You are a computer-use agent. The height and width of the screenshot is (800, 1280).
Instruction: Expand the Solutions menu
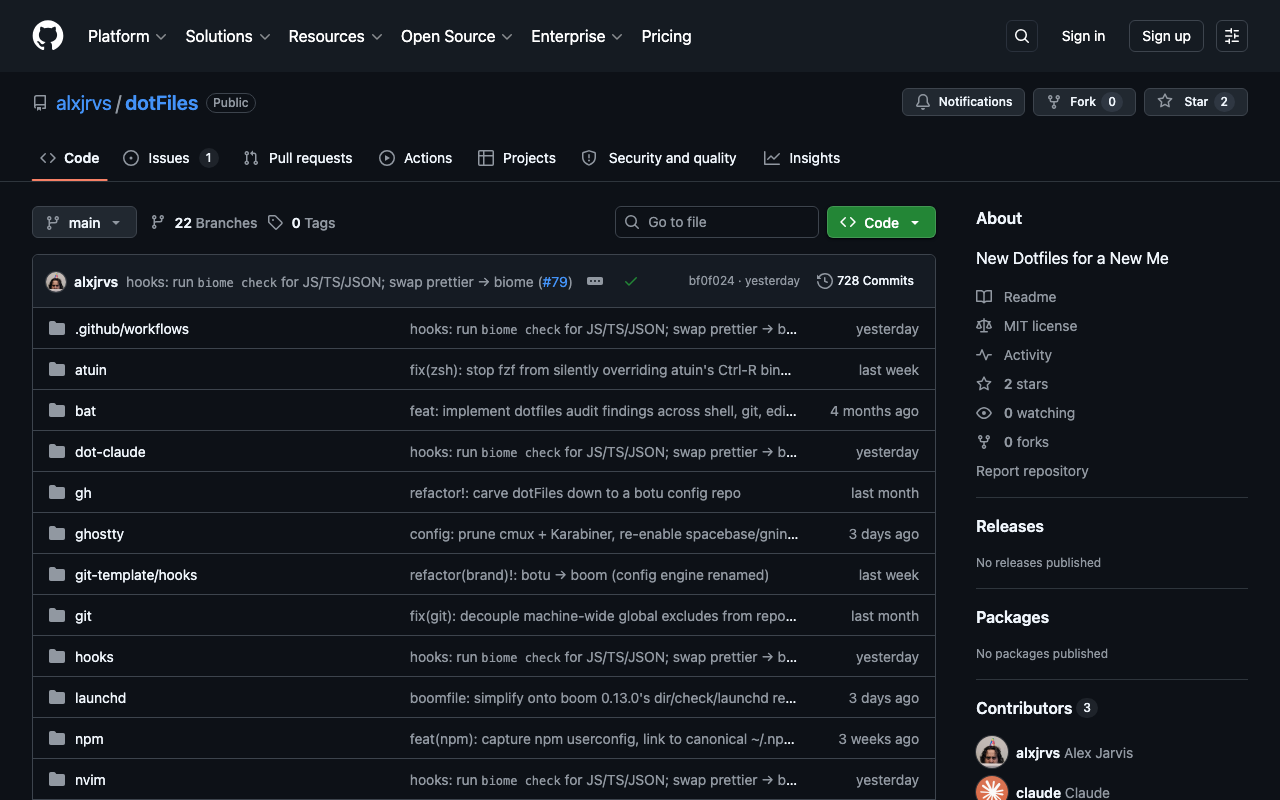coord(228,36)
